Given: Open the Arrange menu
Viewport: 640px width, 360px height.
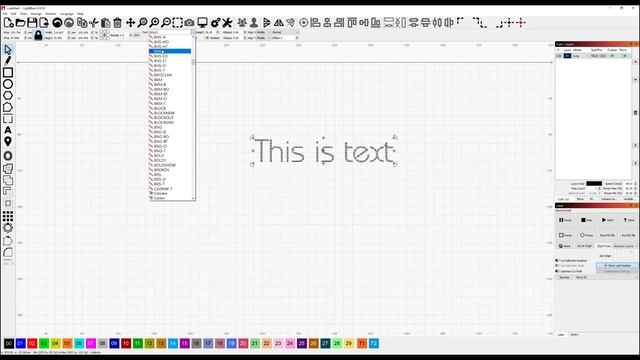Looking at the screenshot, I should click(36, 14).
